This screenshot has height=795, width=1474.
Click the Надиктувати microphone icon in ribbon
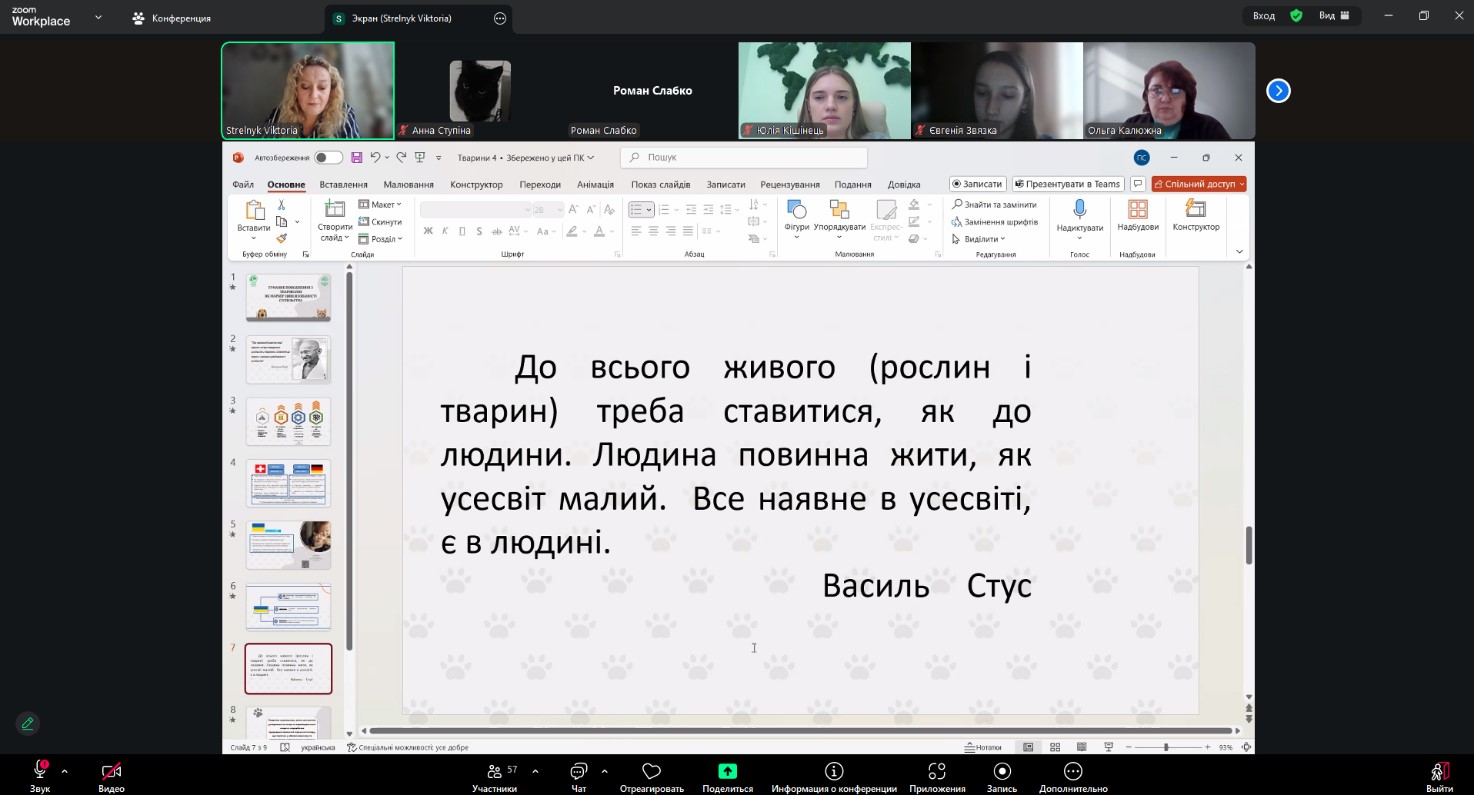(1079, 209)
